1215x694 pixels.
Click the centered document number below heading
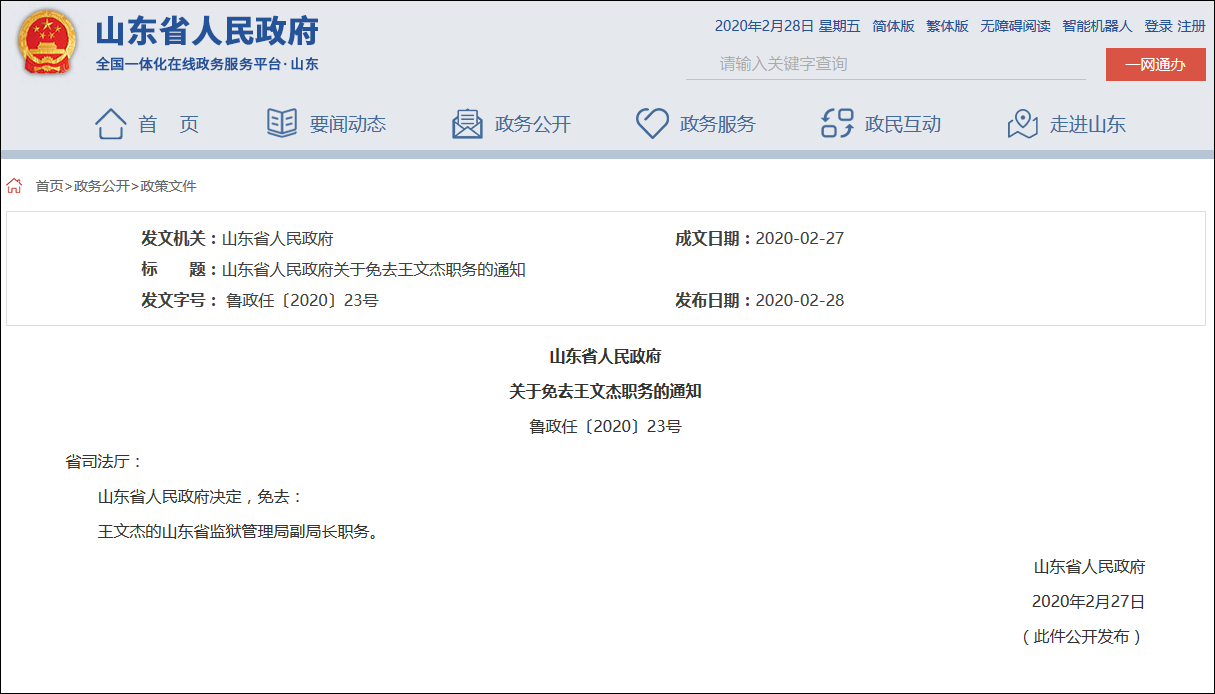click(605, 427)
